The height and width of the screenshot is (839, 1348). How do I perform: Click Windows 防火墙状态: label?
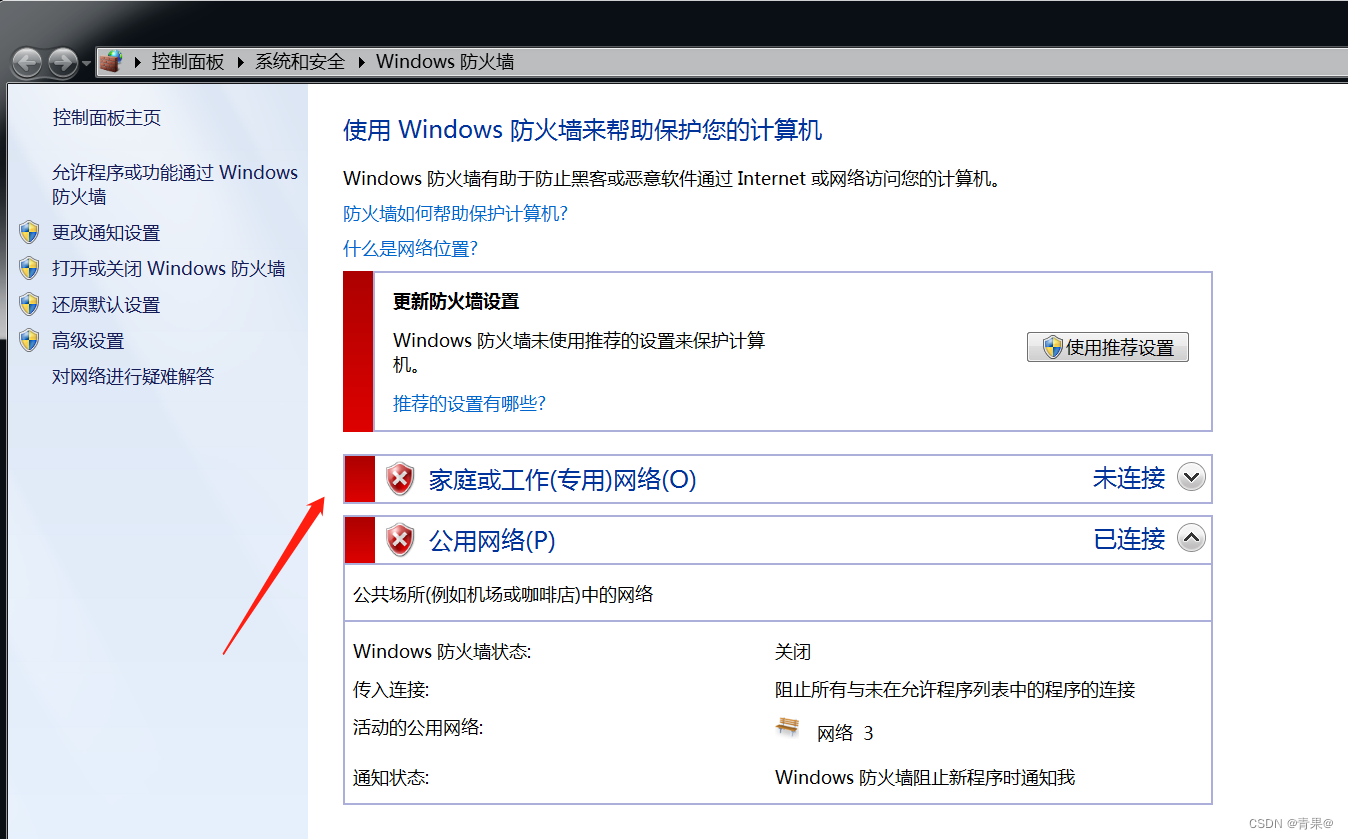click(x=442, y=652)
